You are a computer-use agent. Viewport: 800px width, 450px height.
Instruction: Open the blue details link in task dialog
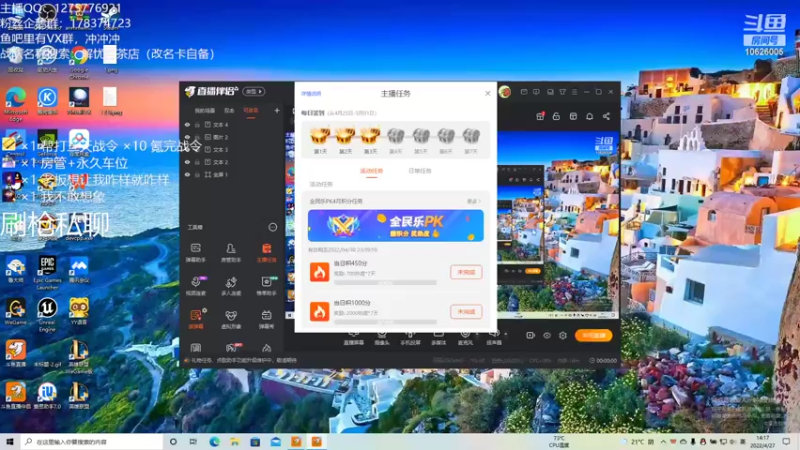click(311, 94)
